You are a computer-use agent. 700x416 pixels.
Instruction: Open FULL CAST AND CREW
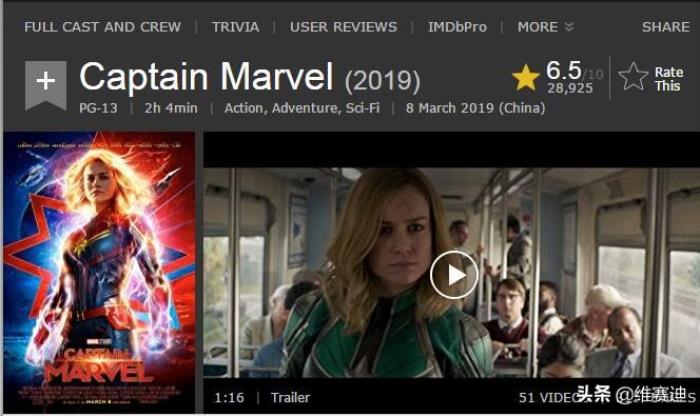coord(103,27)
